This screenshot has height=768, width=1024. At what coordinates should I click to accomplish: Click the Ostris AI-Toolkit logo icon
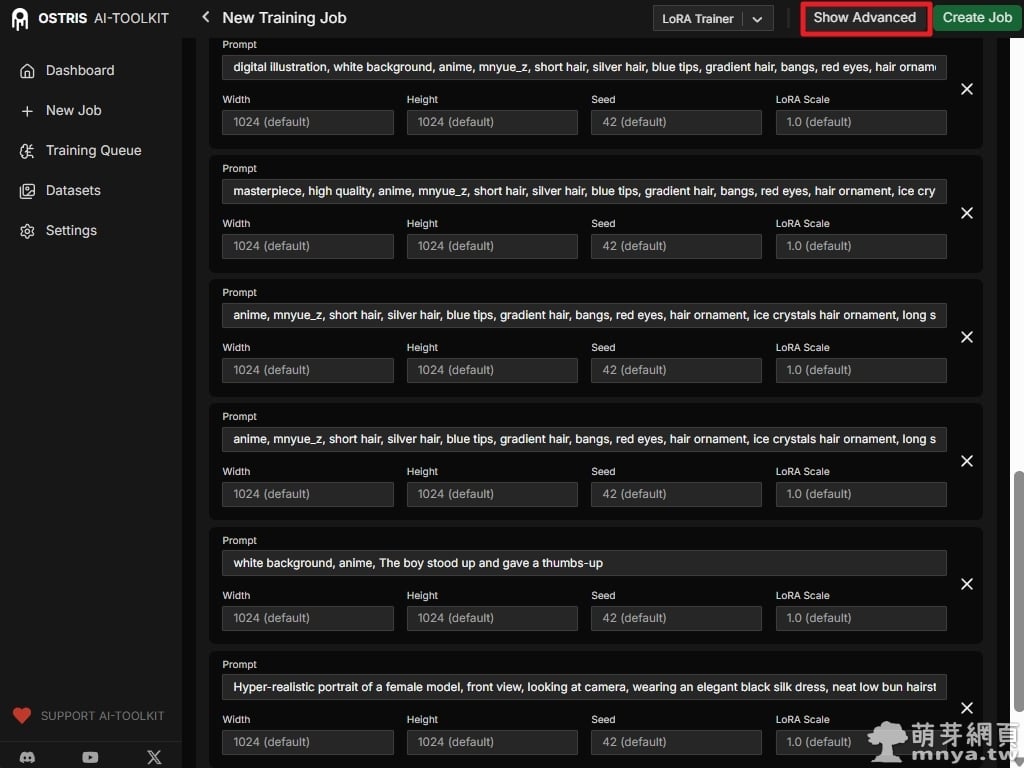tap(20, 18)
